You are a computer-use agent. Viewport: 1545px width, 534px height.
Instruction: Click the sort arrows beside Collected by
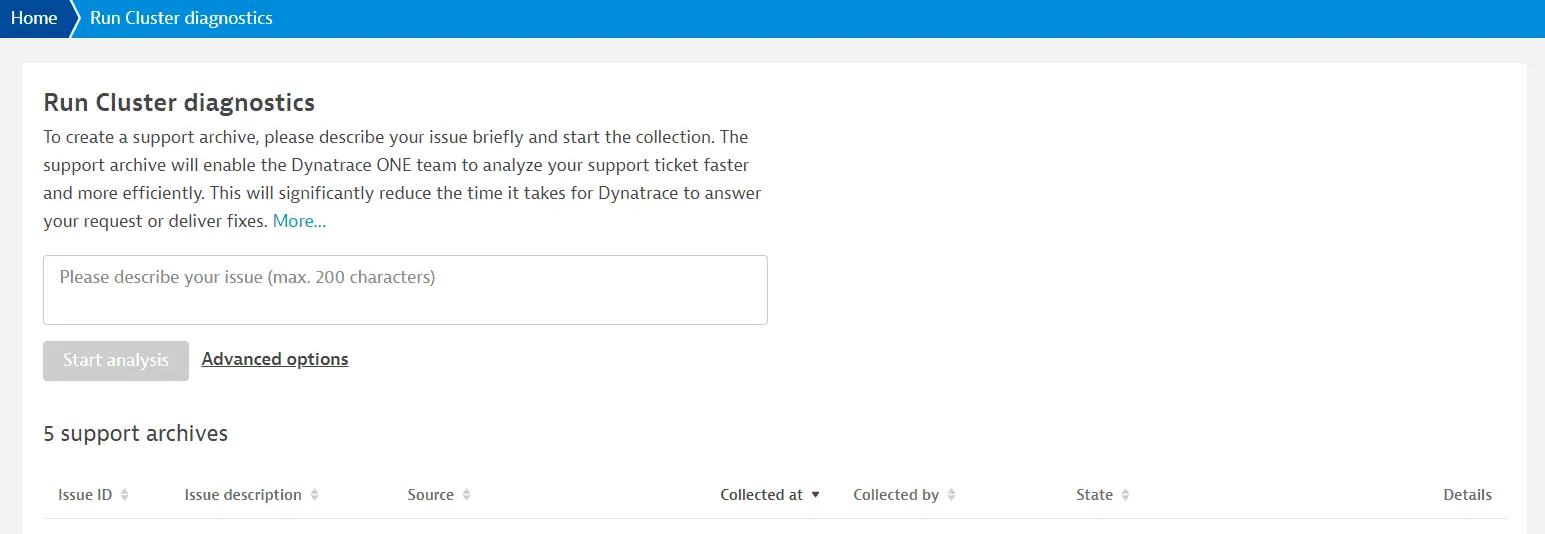click(x=951, y=495)
